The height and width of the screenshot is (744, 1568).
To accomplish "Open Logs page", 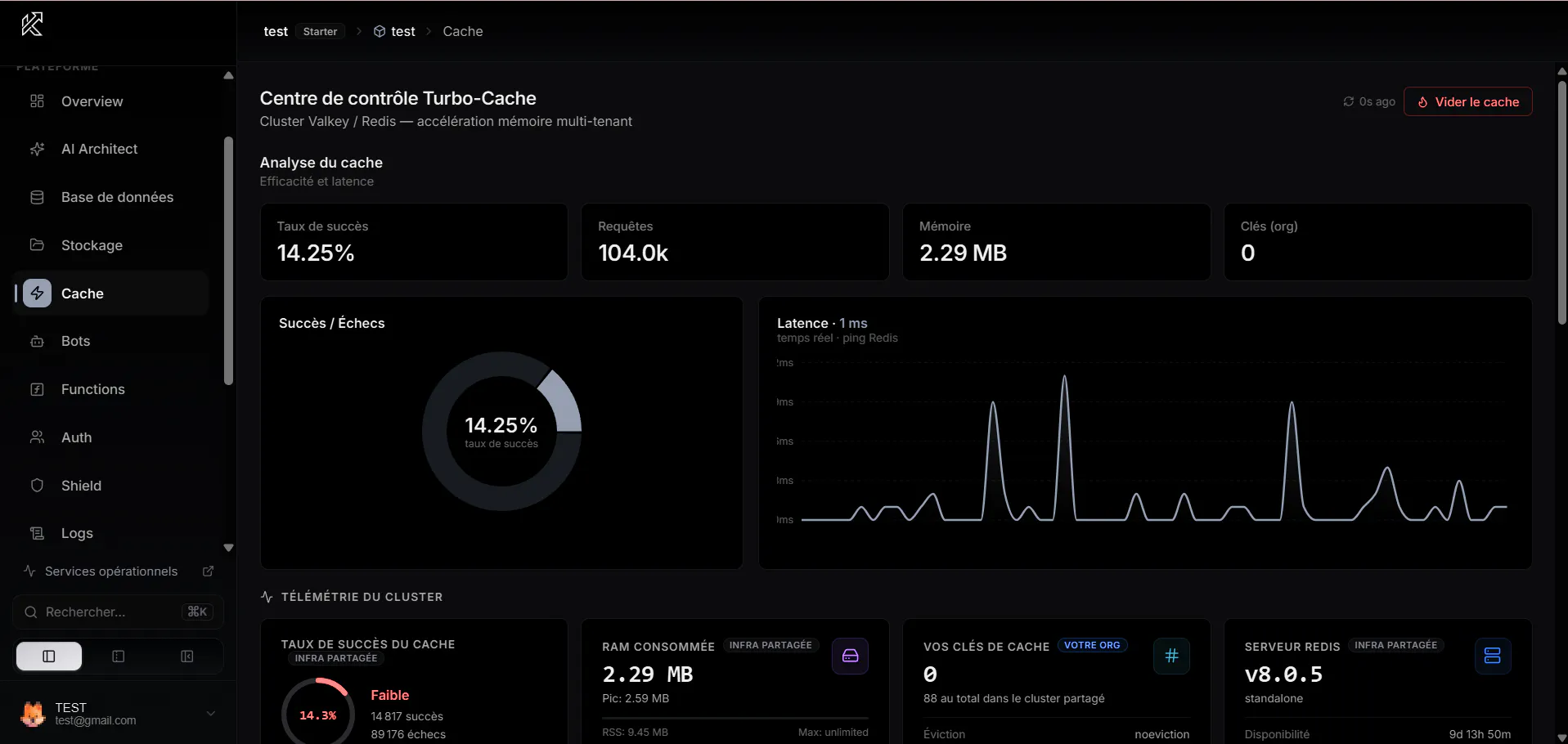I will (x=110, y=533).
